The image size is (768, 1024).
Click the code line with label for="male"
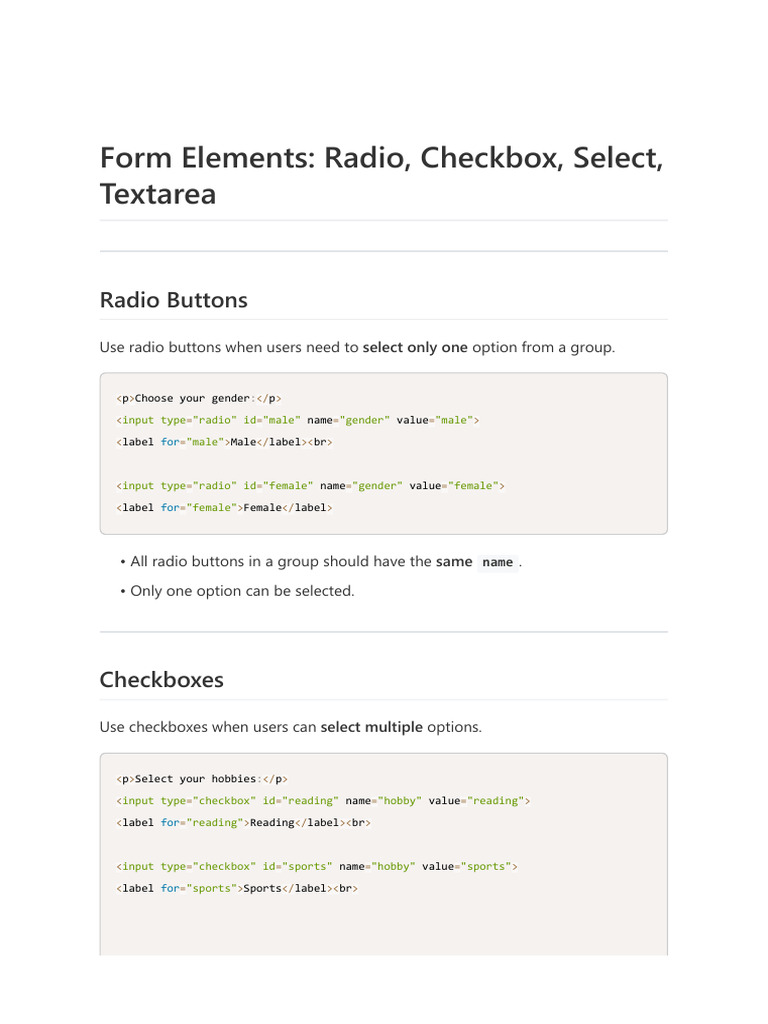[x=225, y=442]
